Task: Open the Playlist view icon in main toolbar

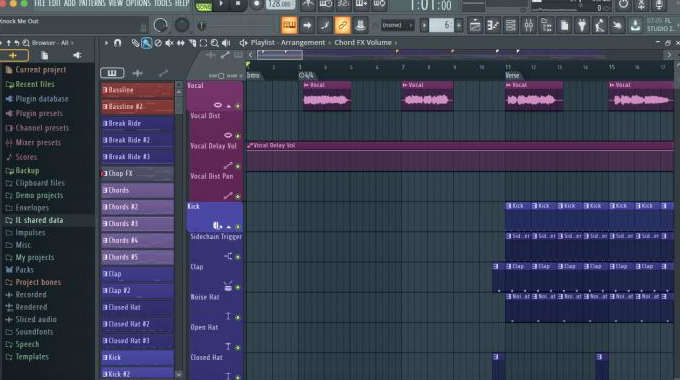Action: click(475, 26)
